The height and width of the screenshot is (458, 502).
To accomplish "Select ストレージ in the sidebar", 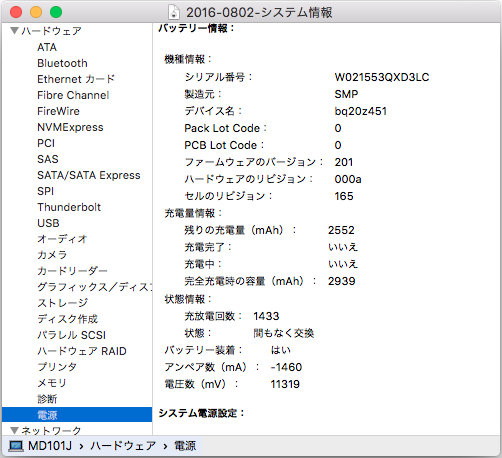I will pos(63,303).
